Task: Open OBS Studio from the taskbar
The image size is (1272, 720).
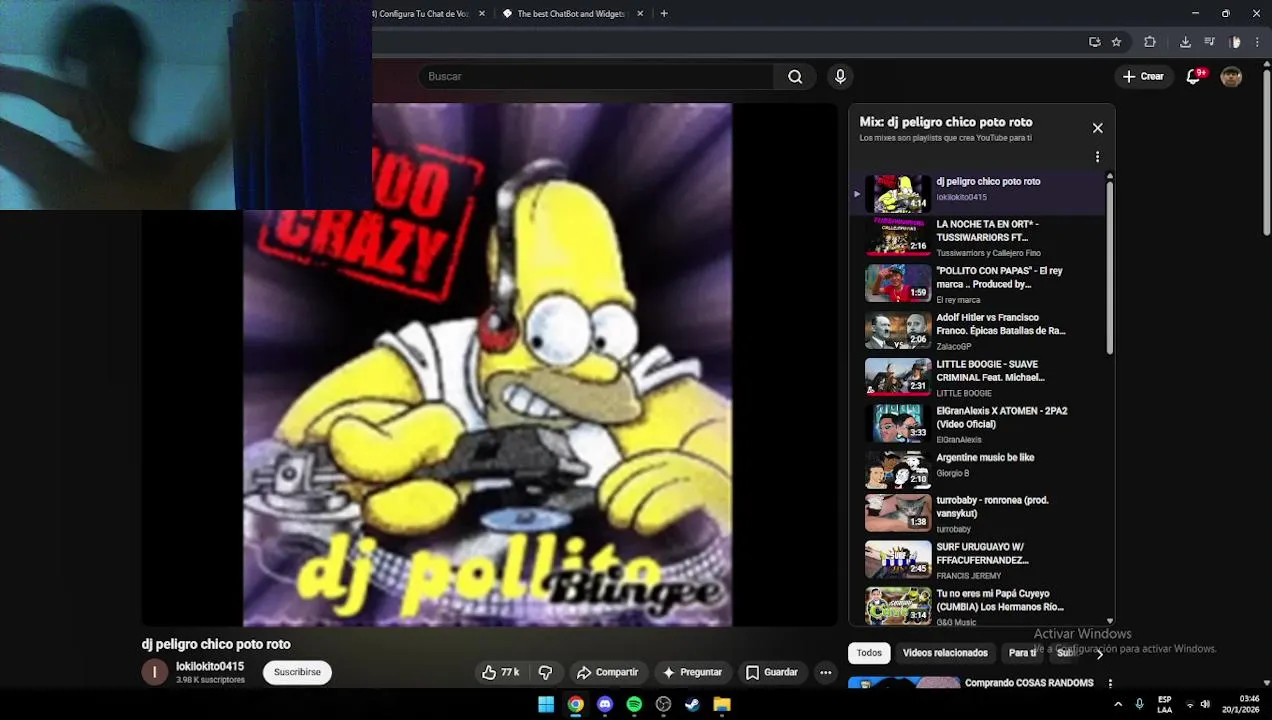Action: (663, 704)
